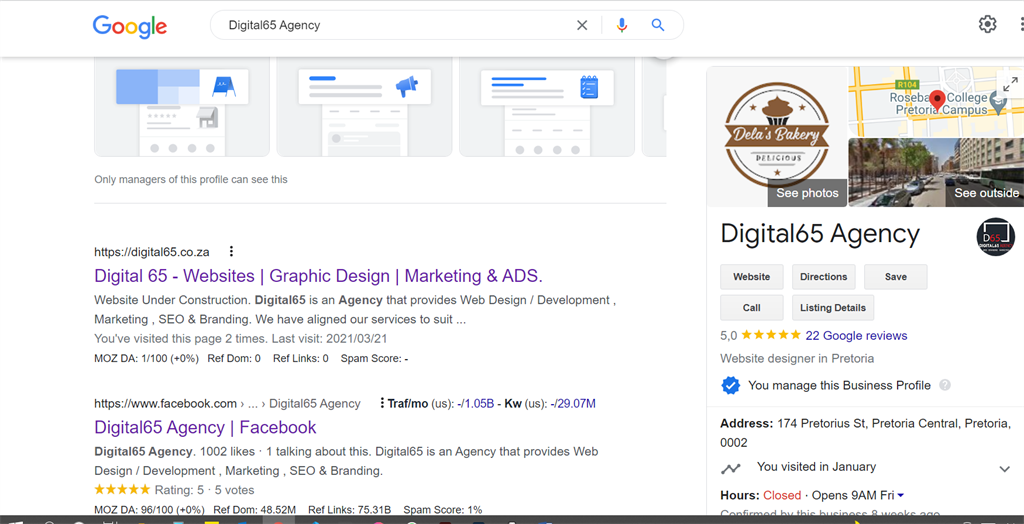Viewport: 1024px width, 524px height.
Task: Open Digital65 Agency Facebook result
Action: point(205,427)
